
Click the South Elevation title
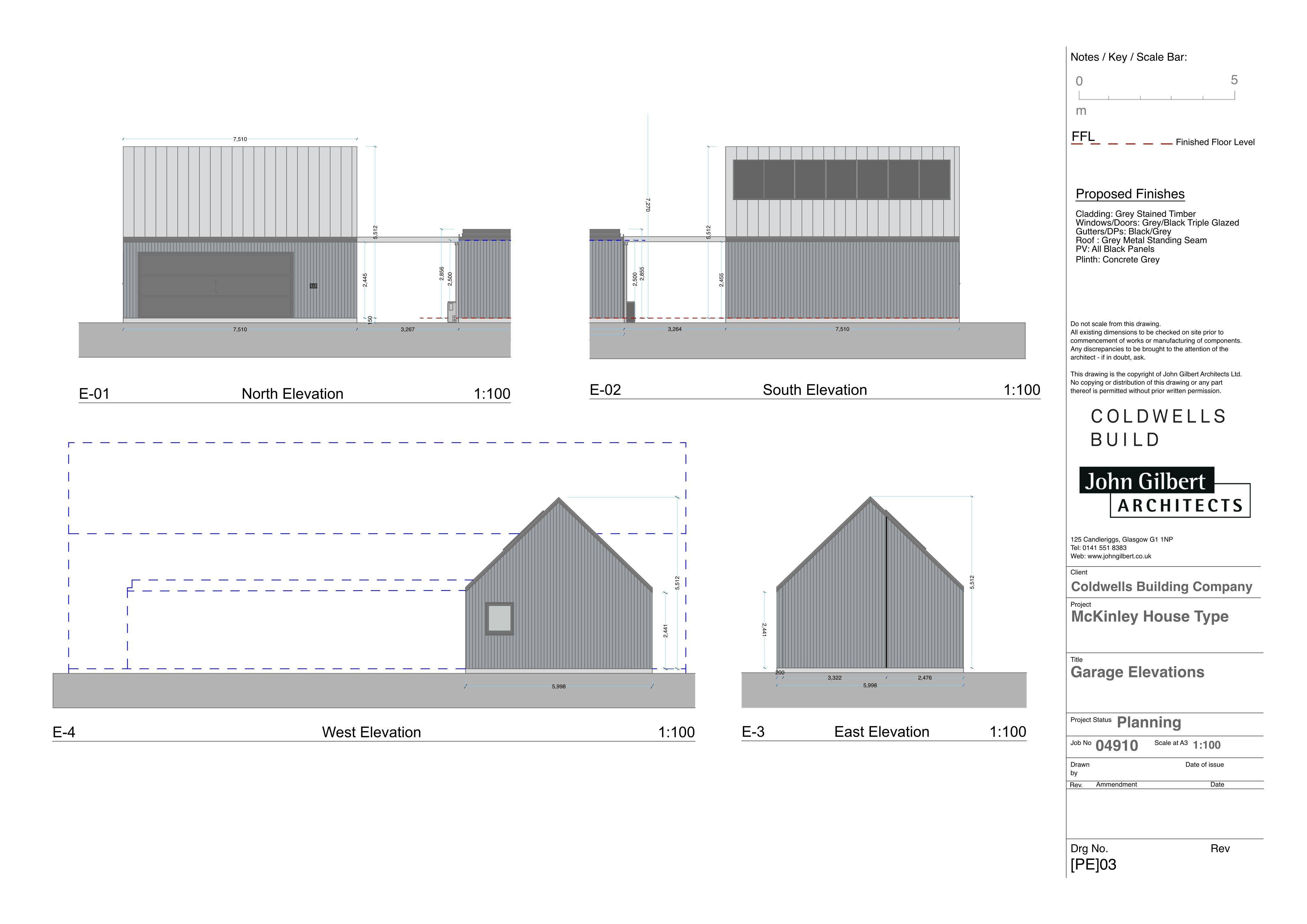(x=815, y=390)
